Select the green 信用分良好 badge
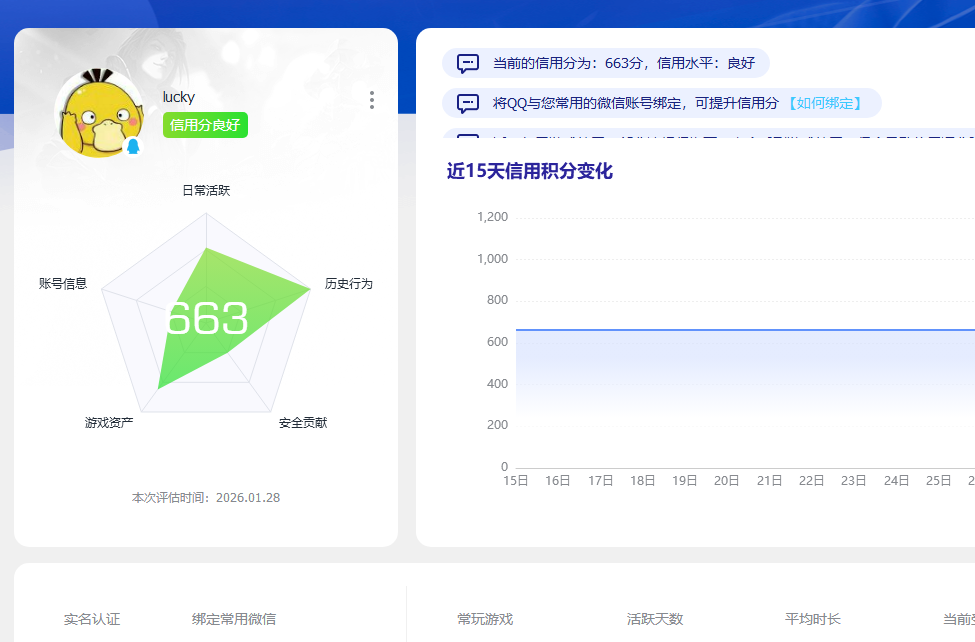The width and height of the screenshot is (975, 642). [204, 126]
